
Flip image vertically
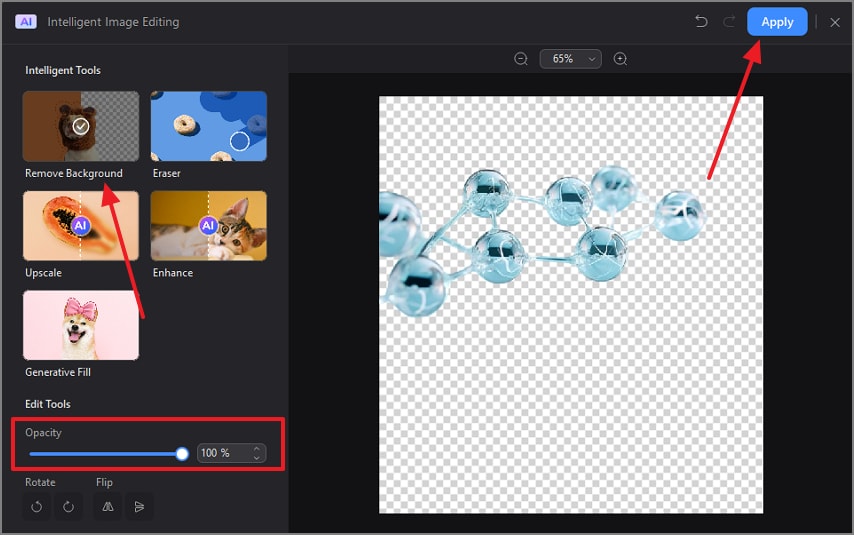point(139,507)
